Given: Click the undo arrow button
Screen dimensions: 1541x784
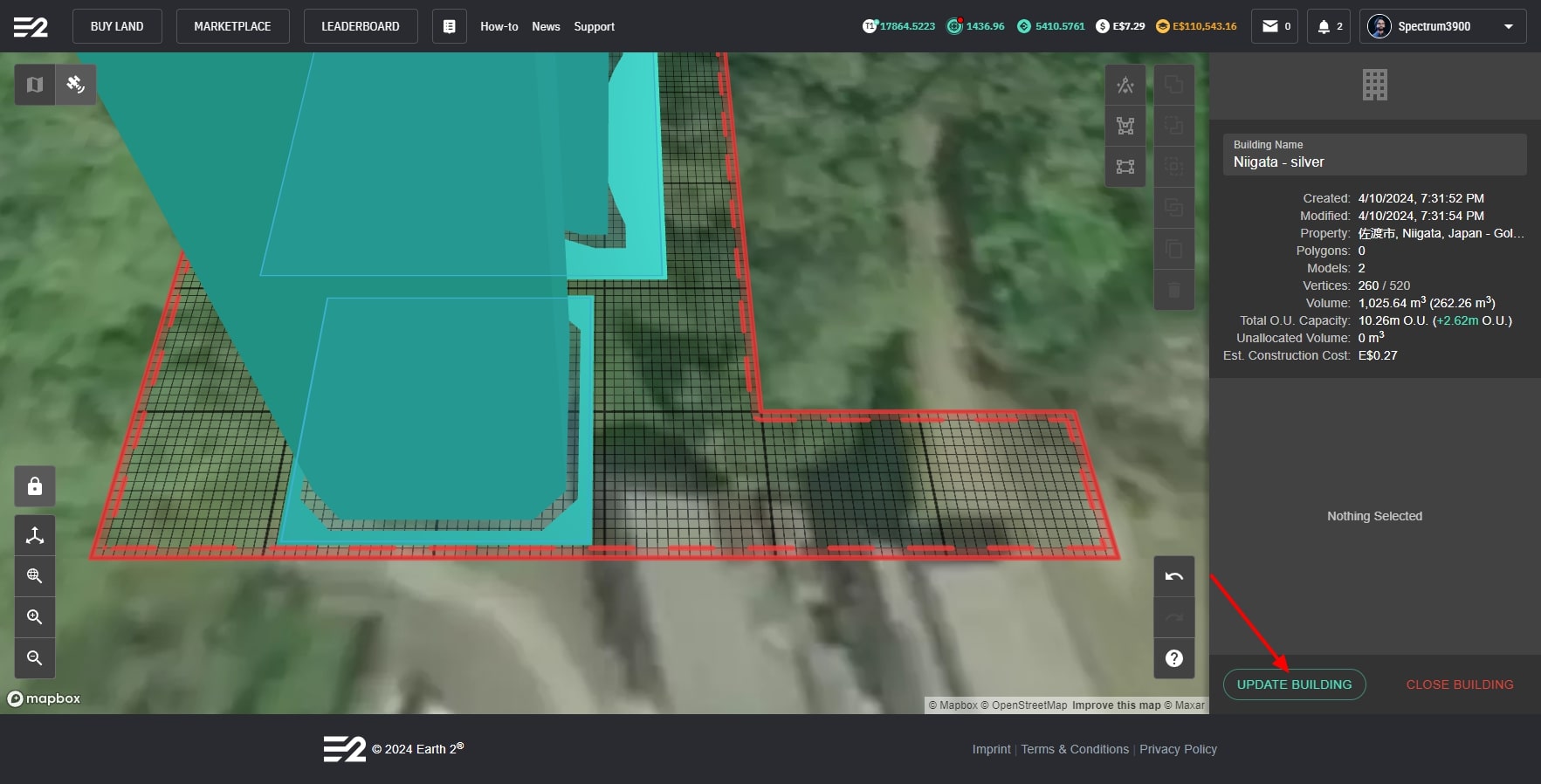Looking at the screenshot, I should click(x=1174, y=576).
